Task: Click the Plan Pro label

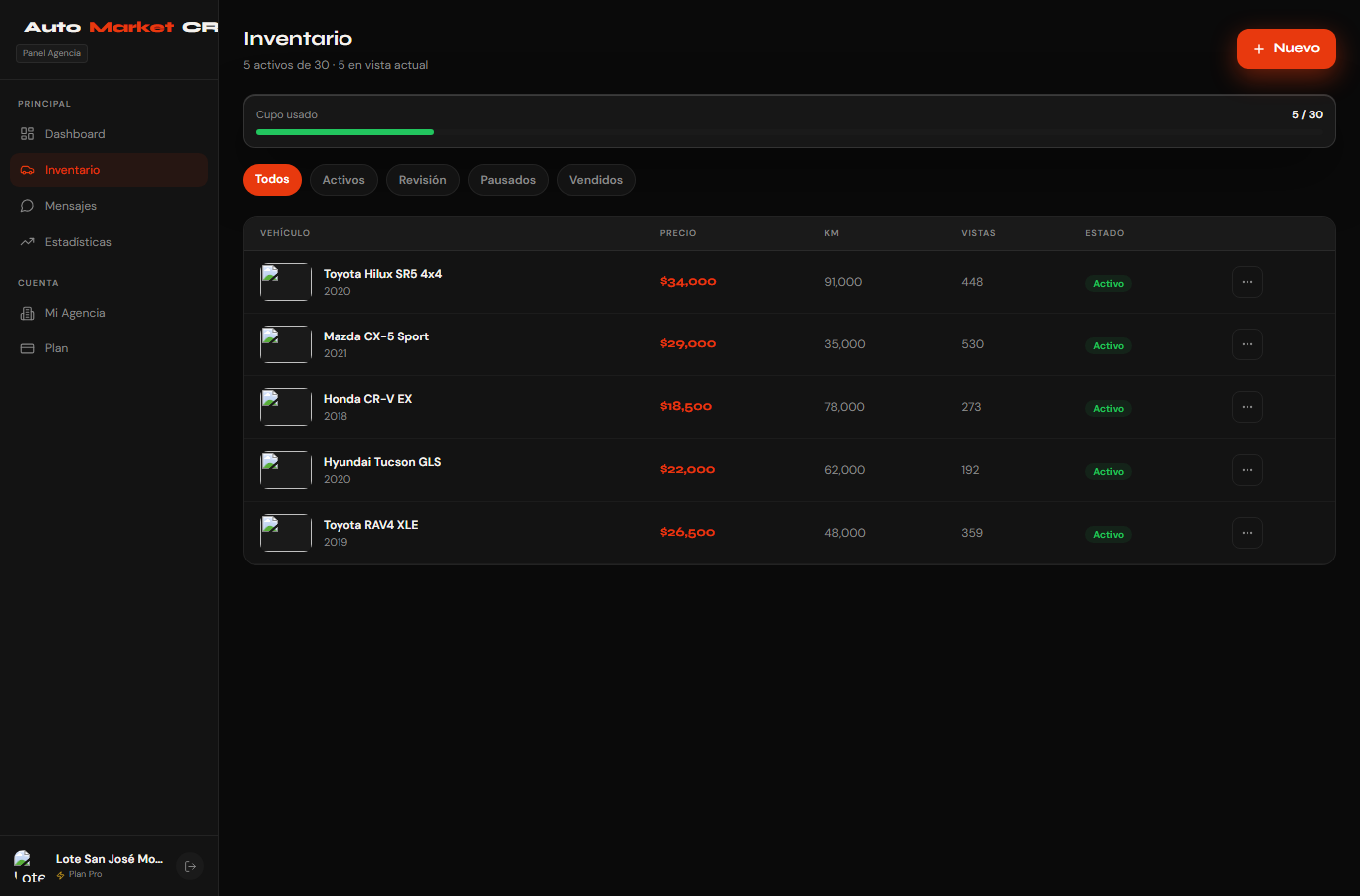Action: click(x=86, y=875)
